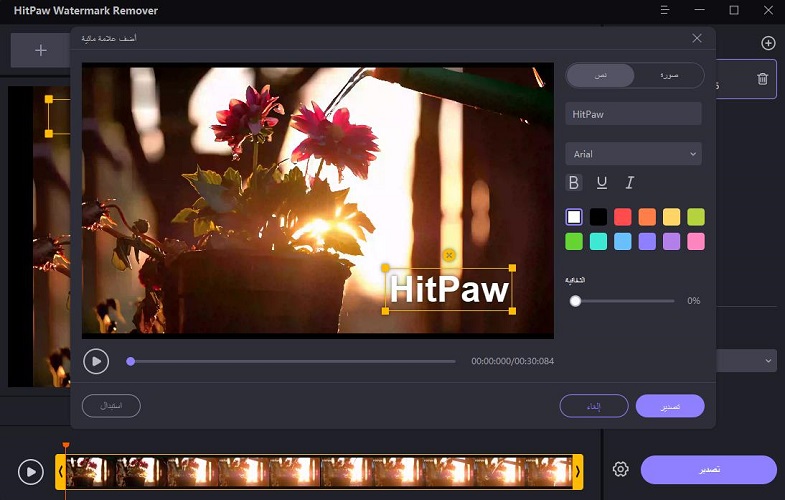Select the black color swatch
This screenshot has width=785, height=500.
pos(598,217)
